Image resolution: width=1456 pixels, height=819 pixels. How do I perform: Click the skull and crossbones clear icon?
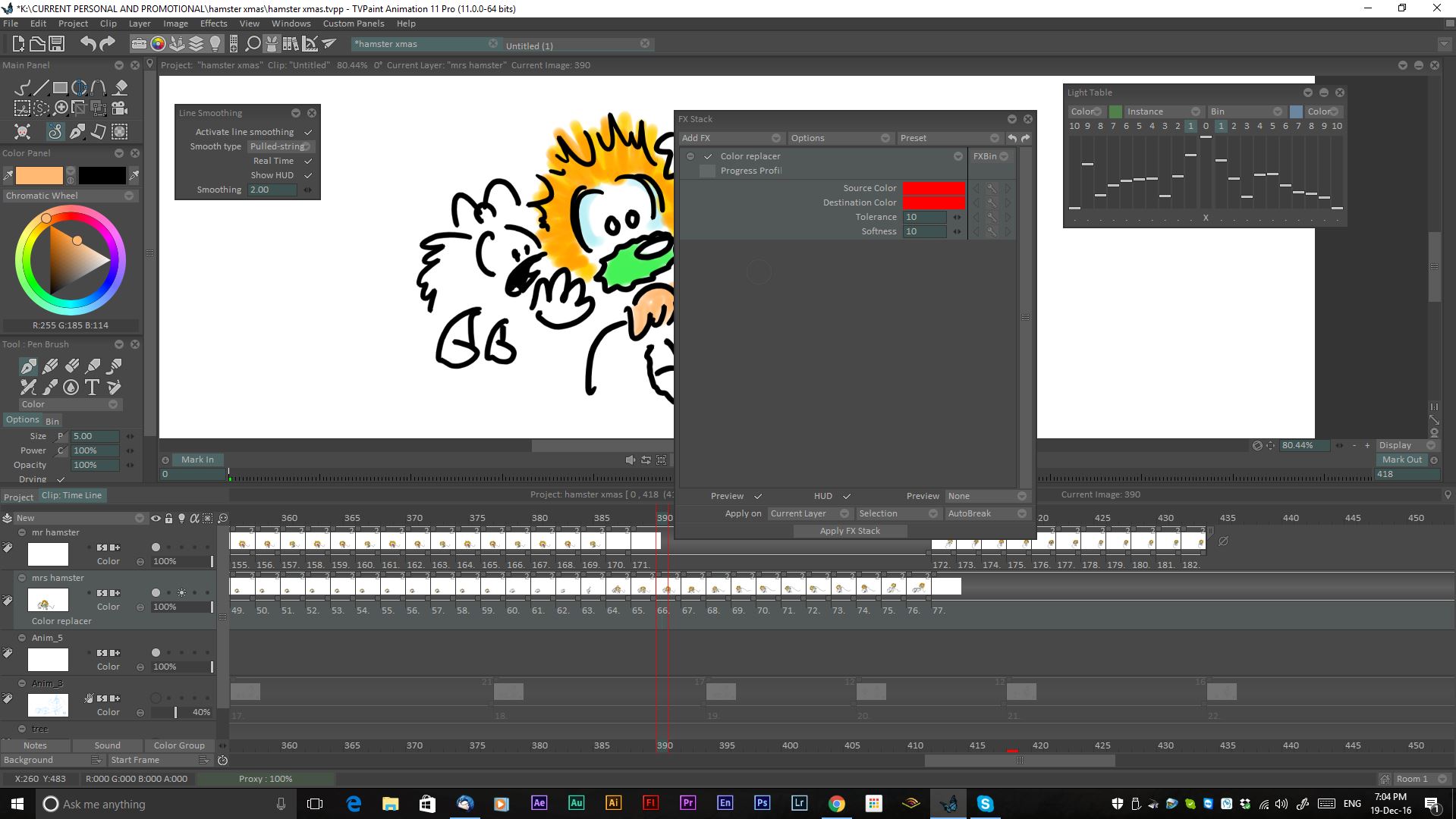coord(23,132)
